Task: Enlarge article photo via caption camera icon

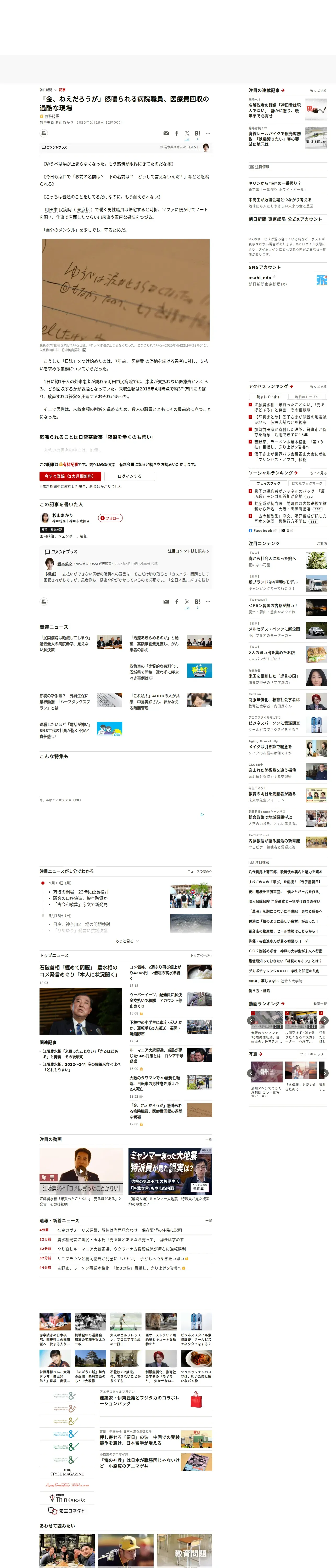Action: point(84,350)
